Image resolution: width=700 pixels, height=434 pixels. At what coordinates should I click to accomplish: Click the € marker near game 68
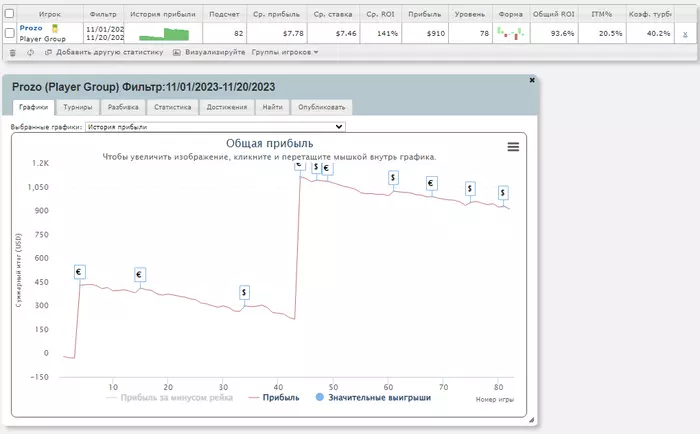pyautogui.click(x=431, y=184)
